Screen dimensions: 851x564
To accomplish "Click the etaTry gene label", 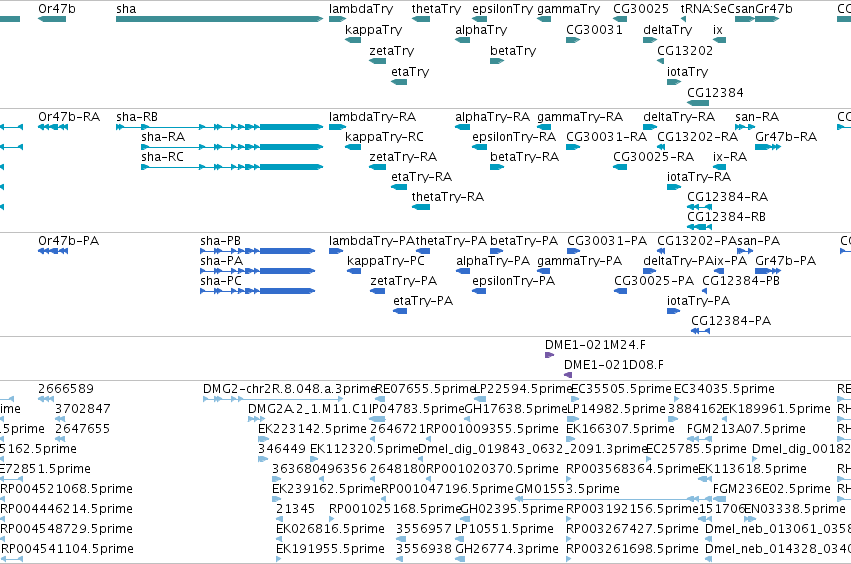I will (x=410, y=72).
